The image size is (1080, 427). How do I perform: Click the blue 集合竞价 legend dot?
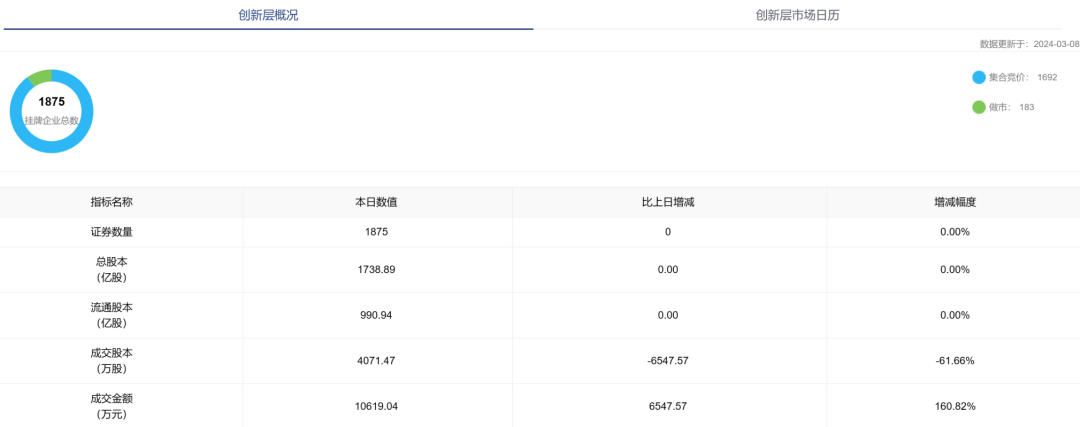[x=978, y=77]
